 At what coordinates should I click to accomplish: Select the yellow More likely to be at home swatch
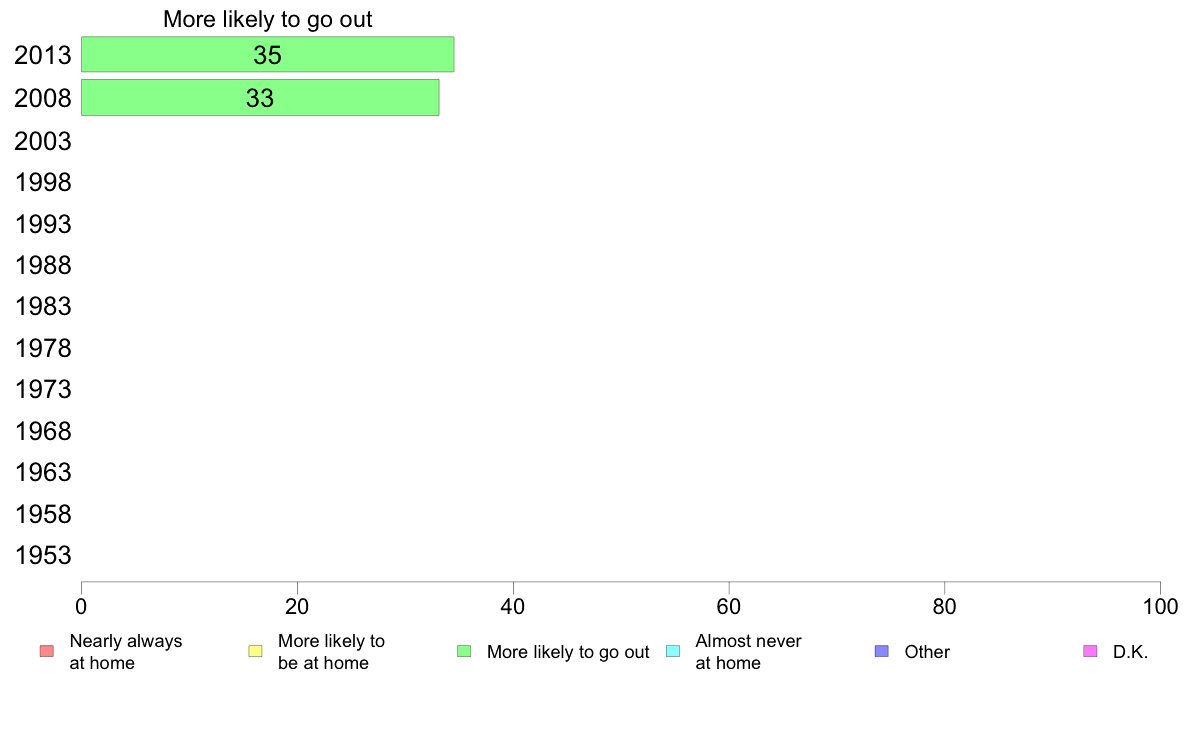(x=255, y=651)
